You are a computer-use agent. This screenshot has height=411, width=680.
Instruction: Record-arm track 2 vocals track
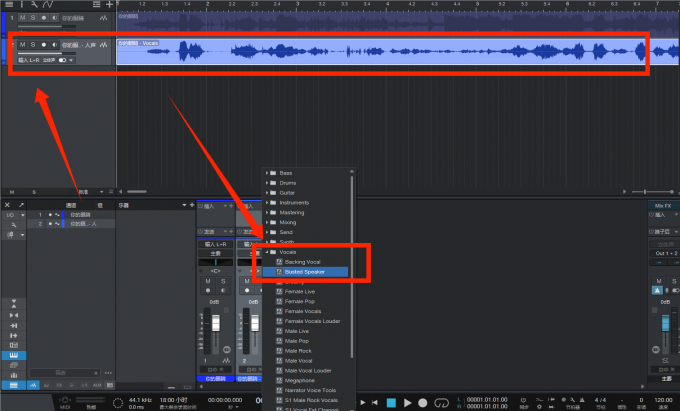point(44,45)
